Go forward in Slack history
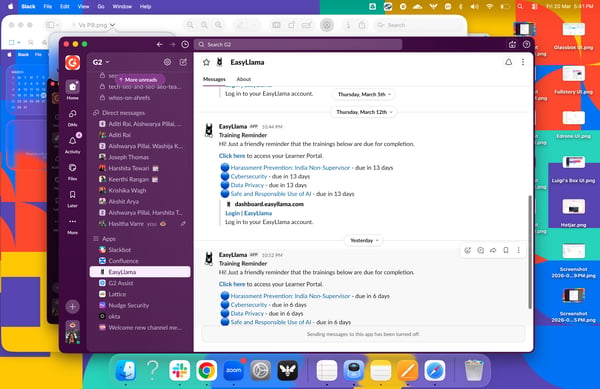The height and width of the screenshot is (389, 600). (x=172, y=44)
